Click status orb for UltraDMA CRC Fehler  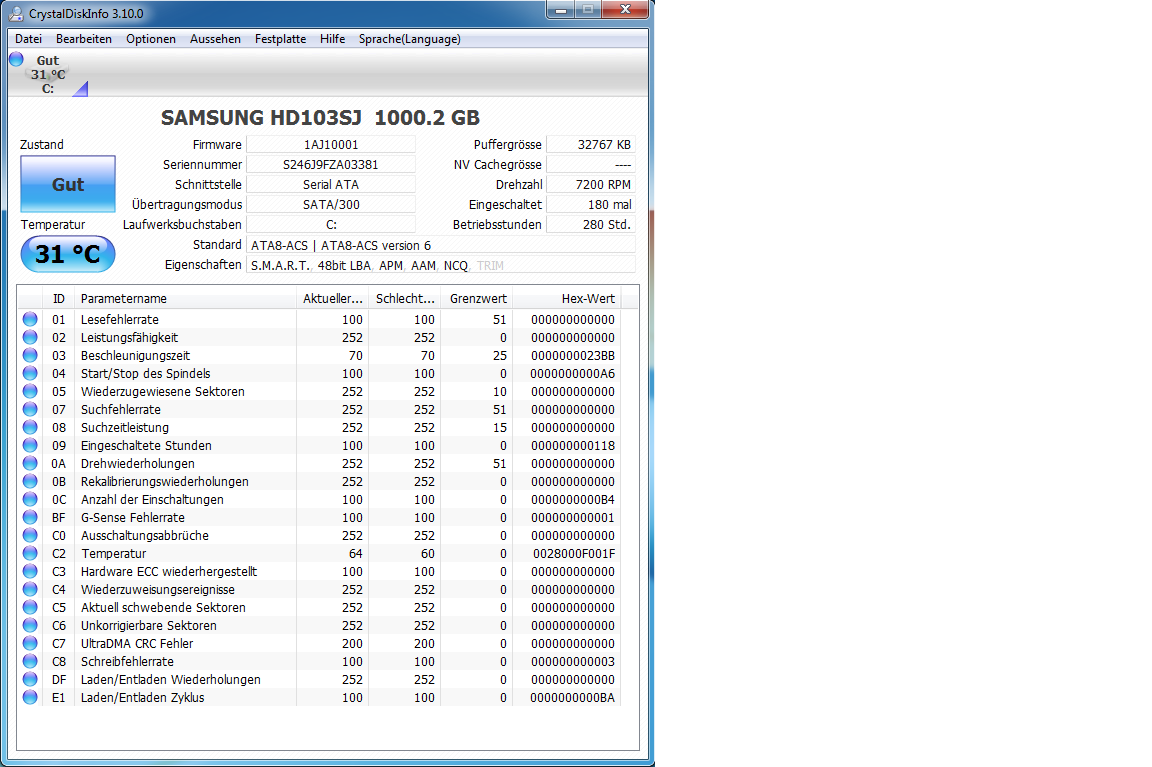(x=30, y=643)
